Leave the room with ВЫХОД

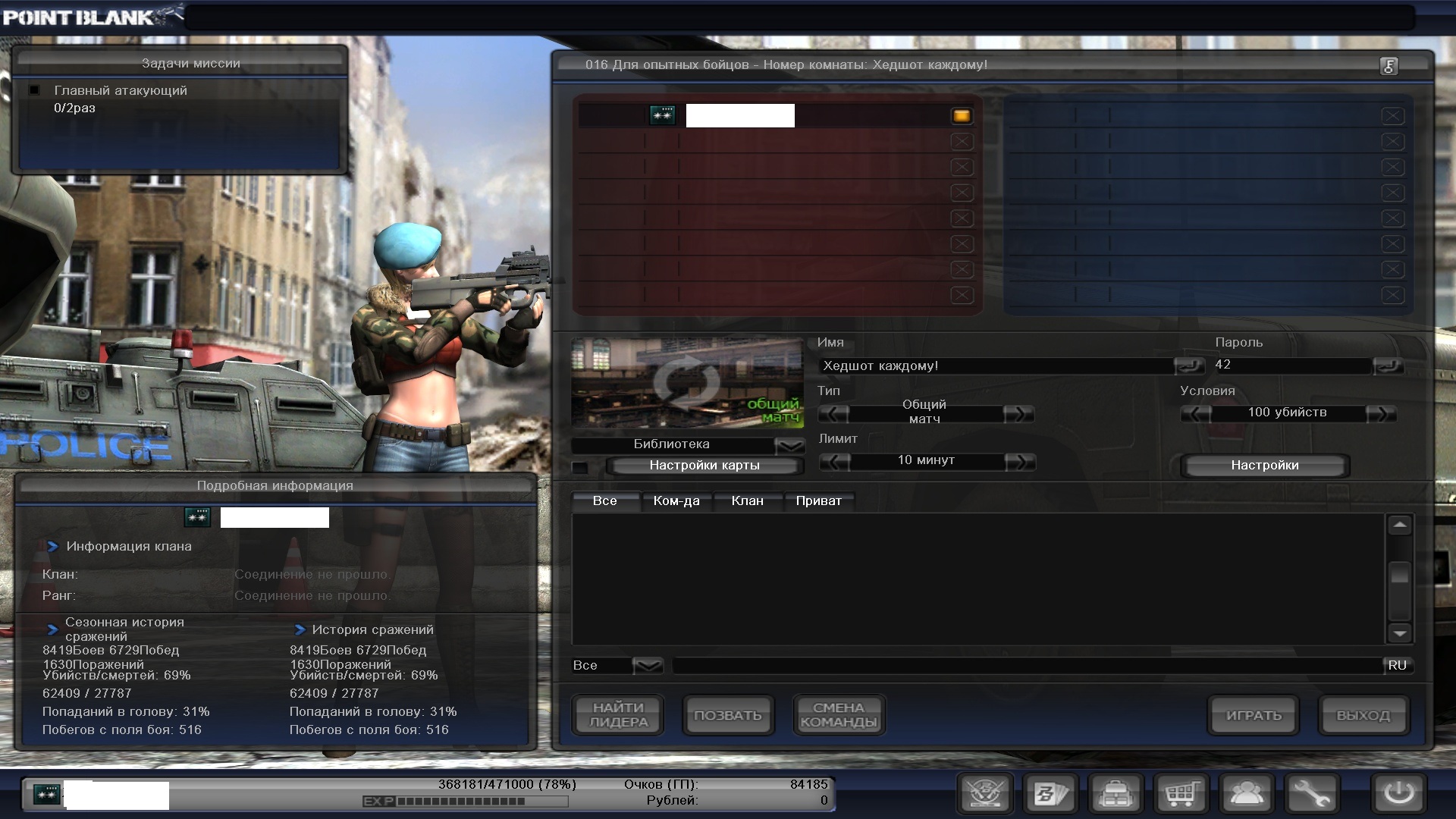click(x=1363, y=715)
